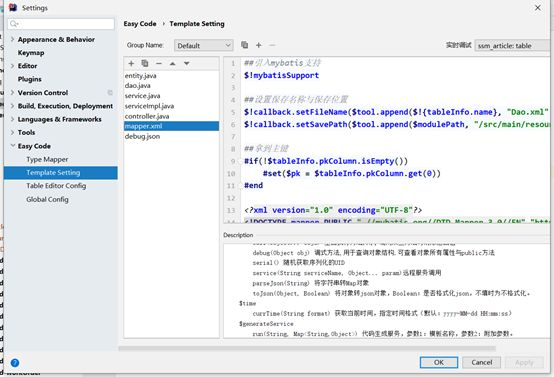Add a new template file
This screenshot has width=554, height=377.
[131, 64]
